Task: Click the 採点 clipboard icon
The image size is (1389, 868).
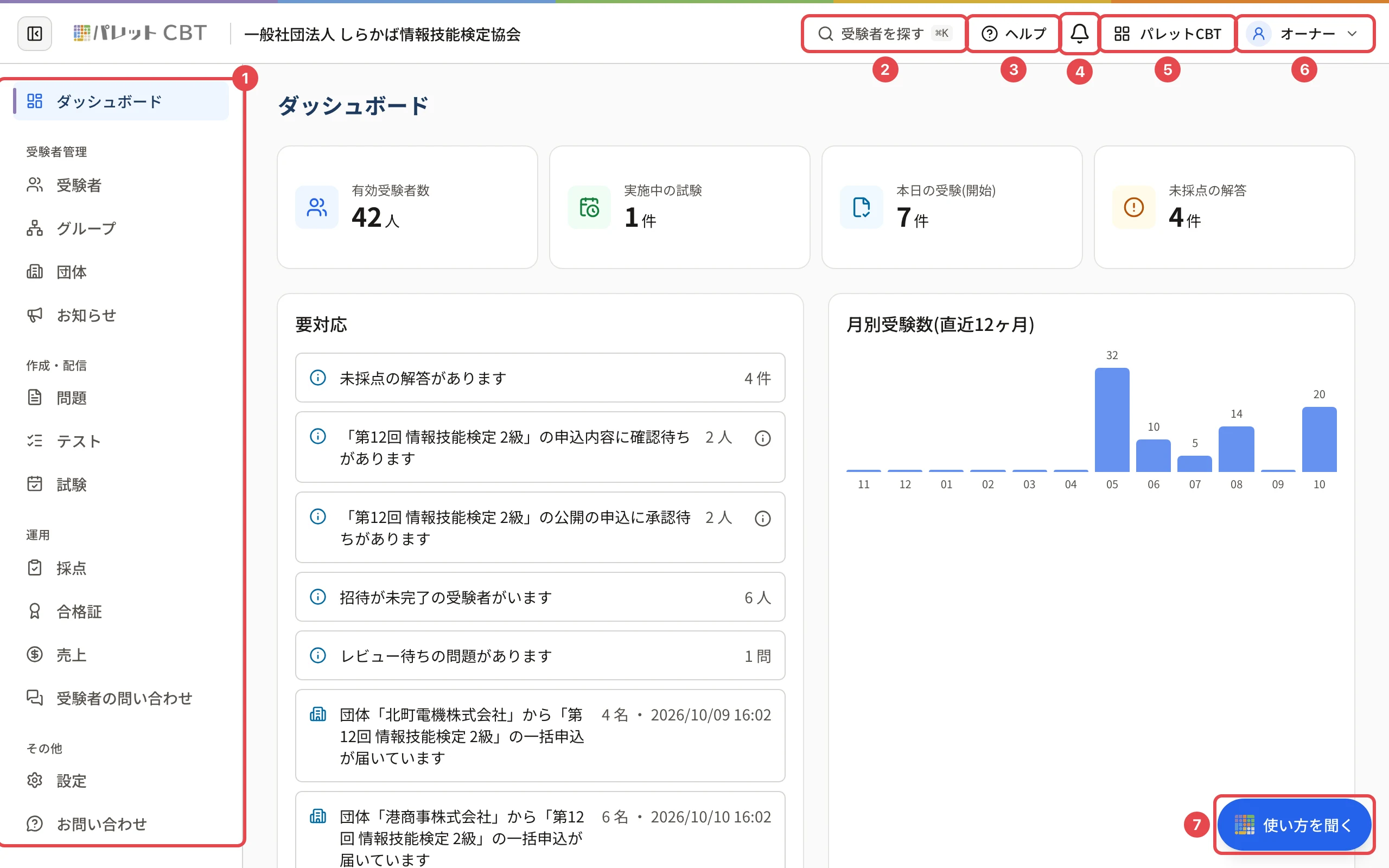Action: pyautogui.click(x=34, y=568)
